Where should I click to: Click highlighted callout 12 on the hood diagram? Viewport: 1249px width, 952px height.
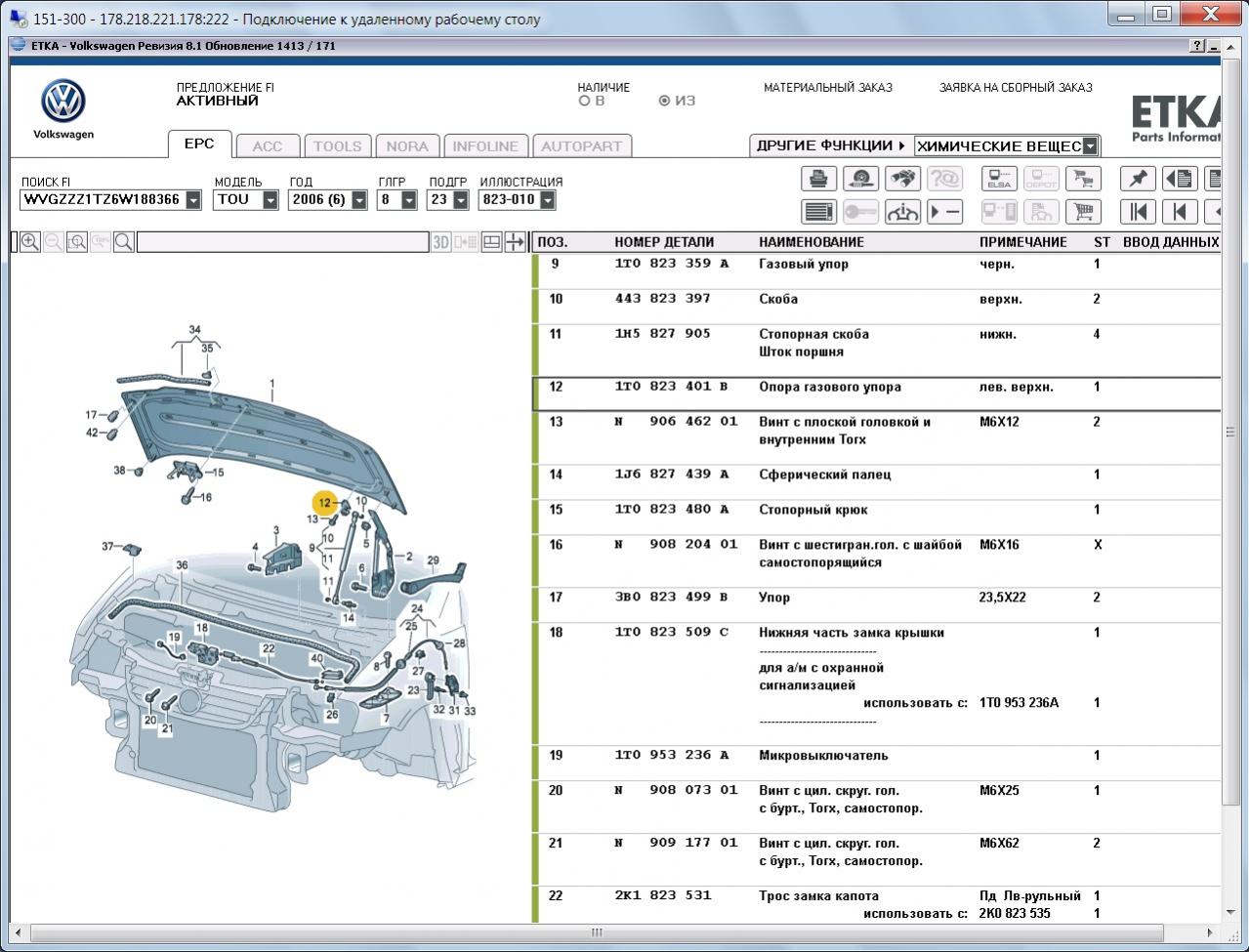(x=324, y=503)
